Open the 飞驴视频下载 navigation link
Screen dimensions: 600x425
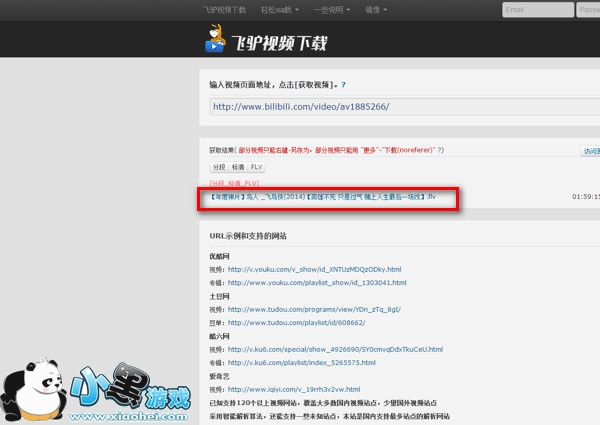click(x=224, y=10)
